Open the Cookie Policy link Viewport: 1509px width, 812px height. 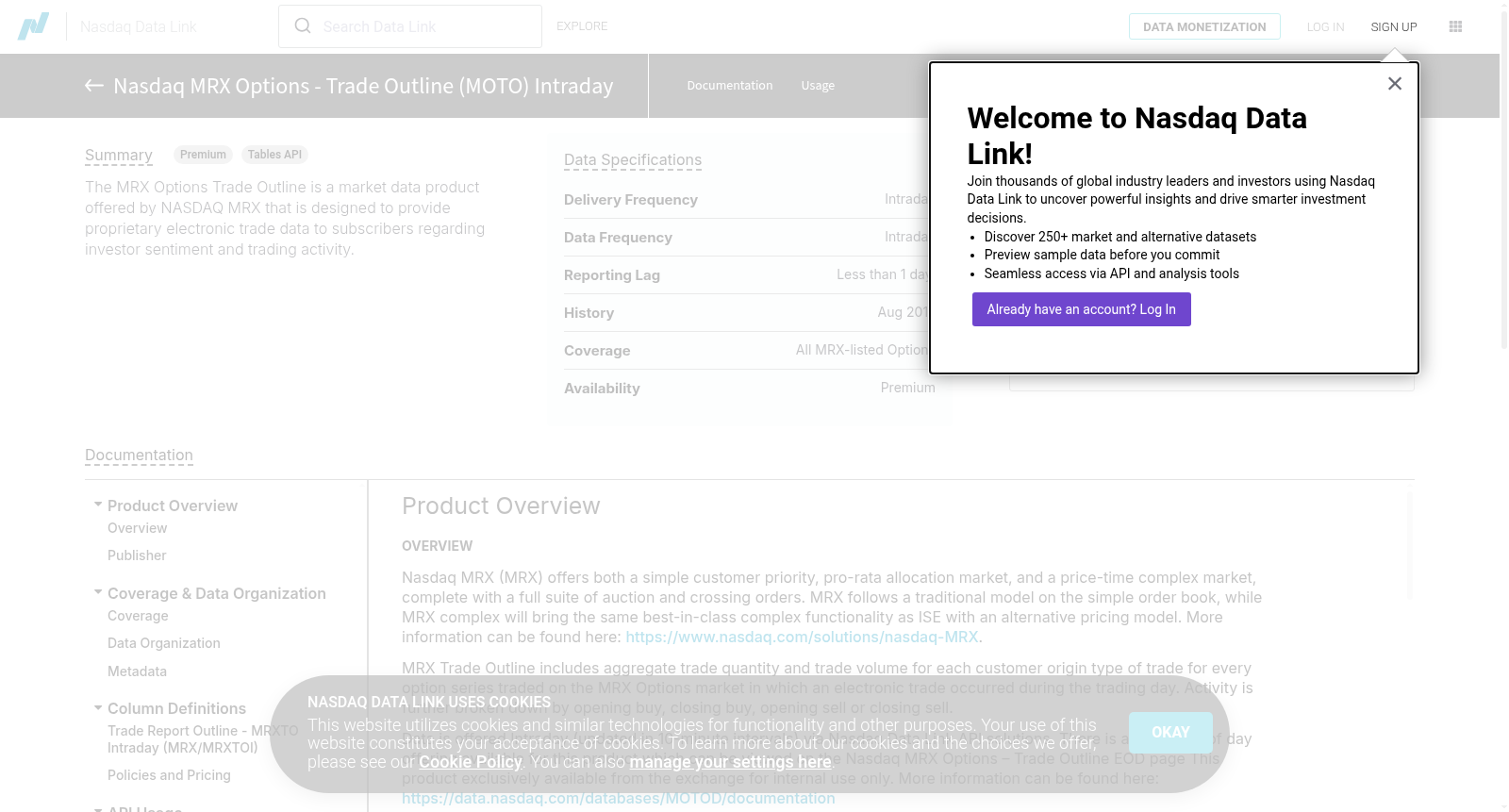pyautogui.click(x=471, y=762)
